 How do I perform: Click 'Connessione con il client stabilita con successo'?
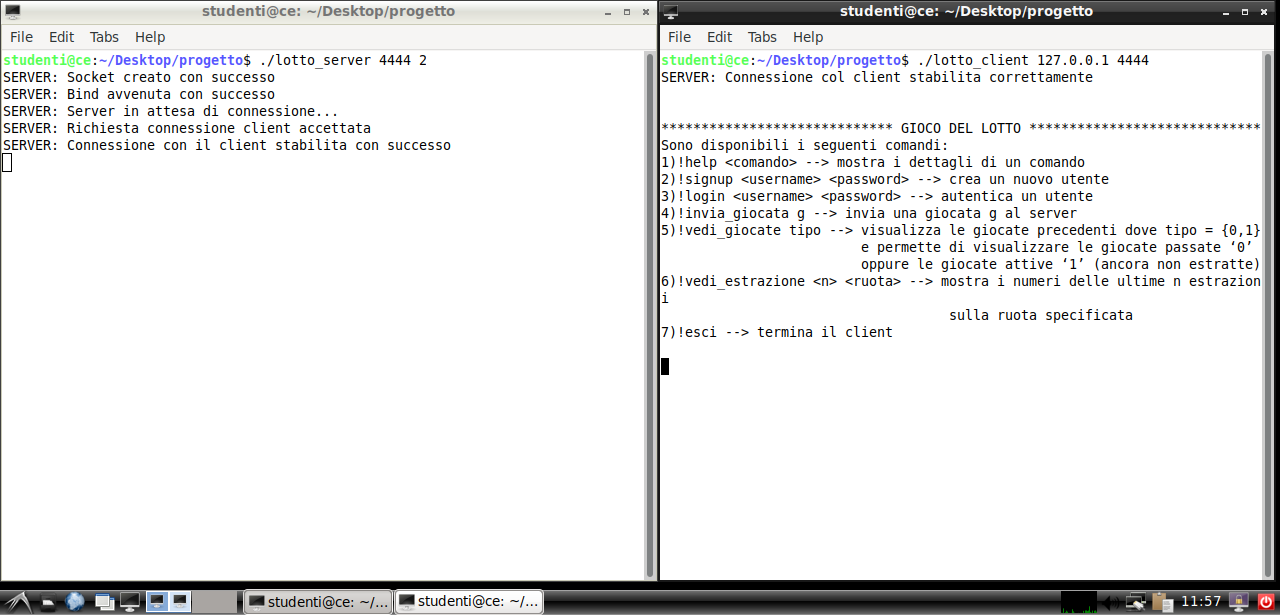[227, 145]
